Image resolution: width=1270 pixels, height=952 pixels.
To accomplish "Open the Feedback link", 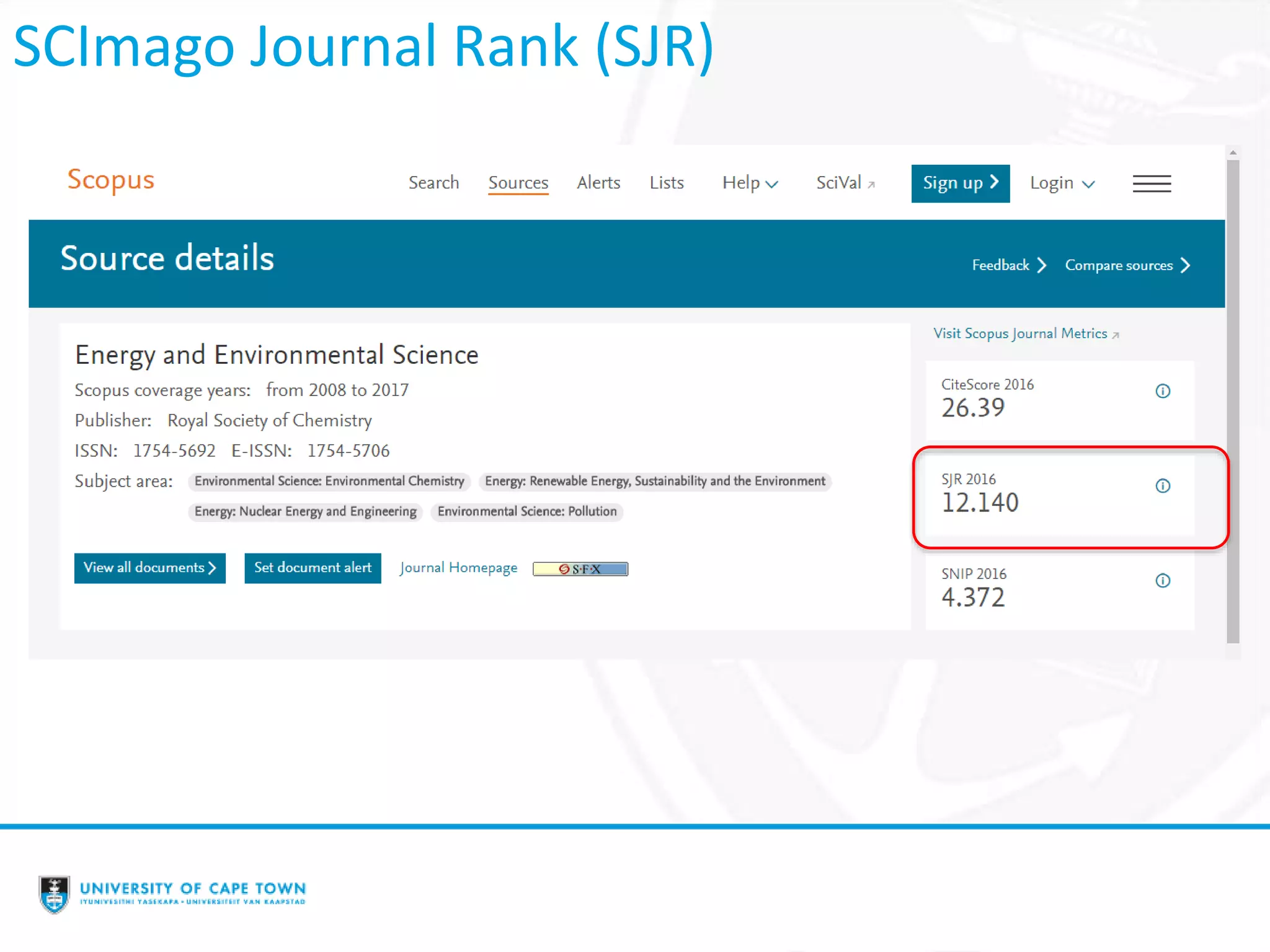I will [1009, 265].
